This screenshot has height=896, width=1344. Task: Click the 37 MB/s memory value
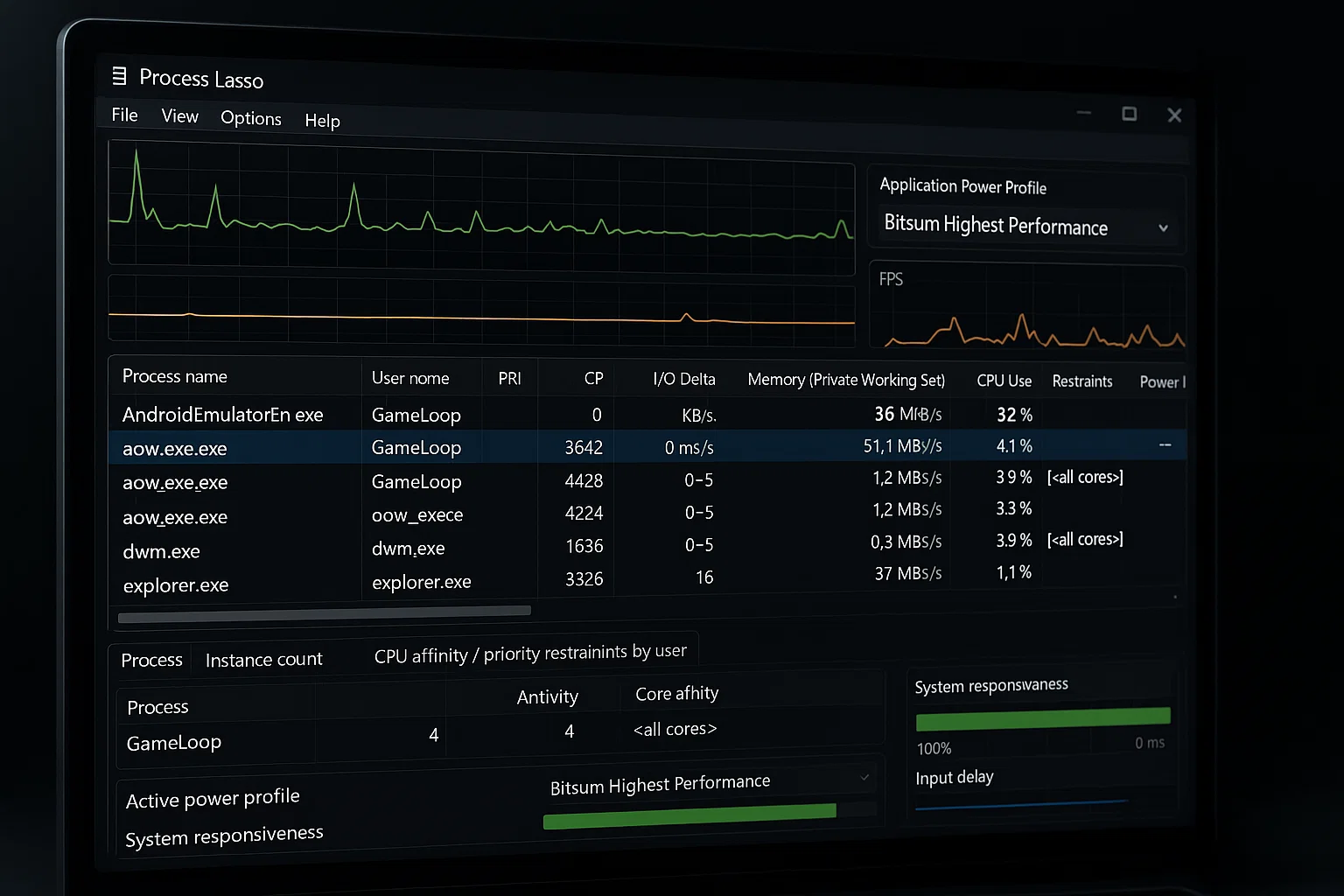[908, 573]
